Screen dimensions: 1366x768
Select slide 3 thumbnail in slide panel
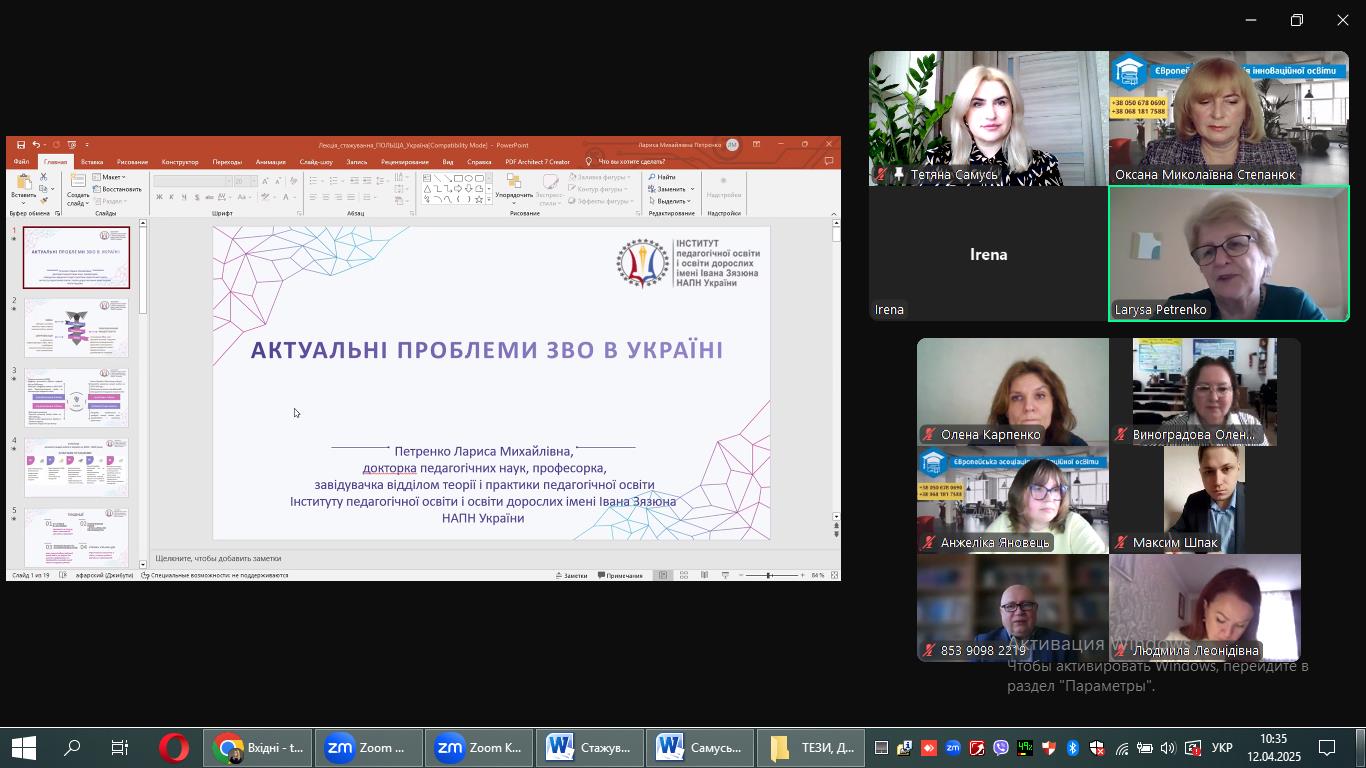77,397
